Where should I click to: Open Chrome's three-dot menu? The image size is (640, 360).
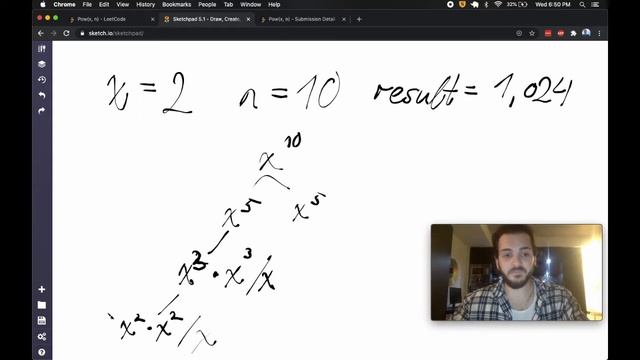click(x=599, y=33)
